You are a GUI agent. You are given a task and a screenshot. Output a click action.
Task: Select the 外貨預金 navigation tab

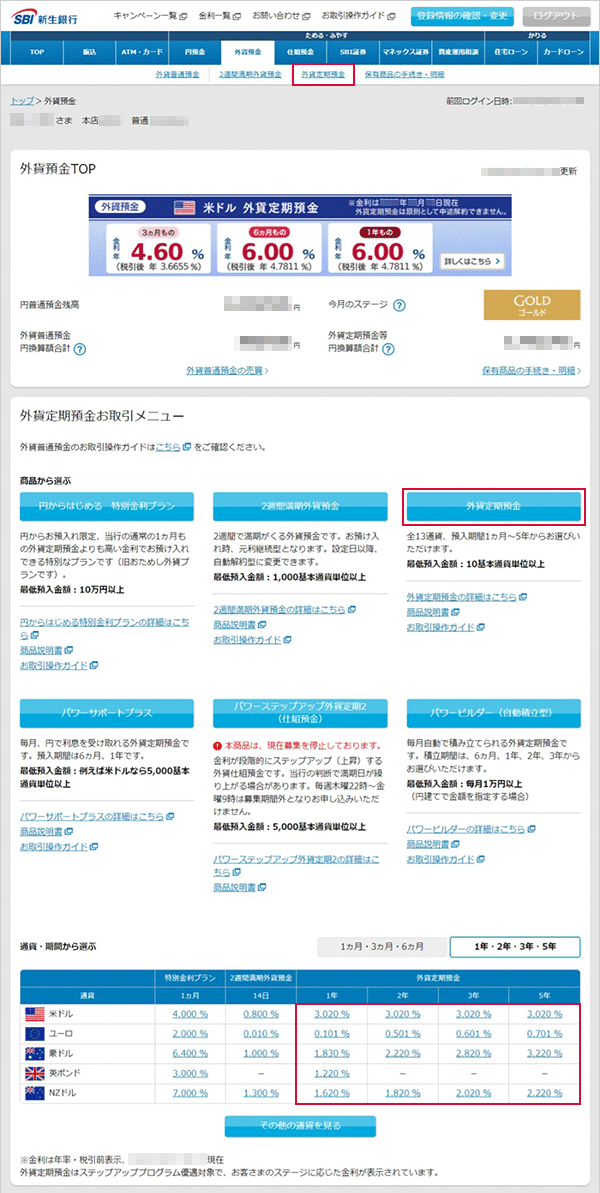(x=247, y=52)
